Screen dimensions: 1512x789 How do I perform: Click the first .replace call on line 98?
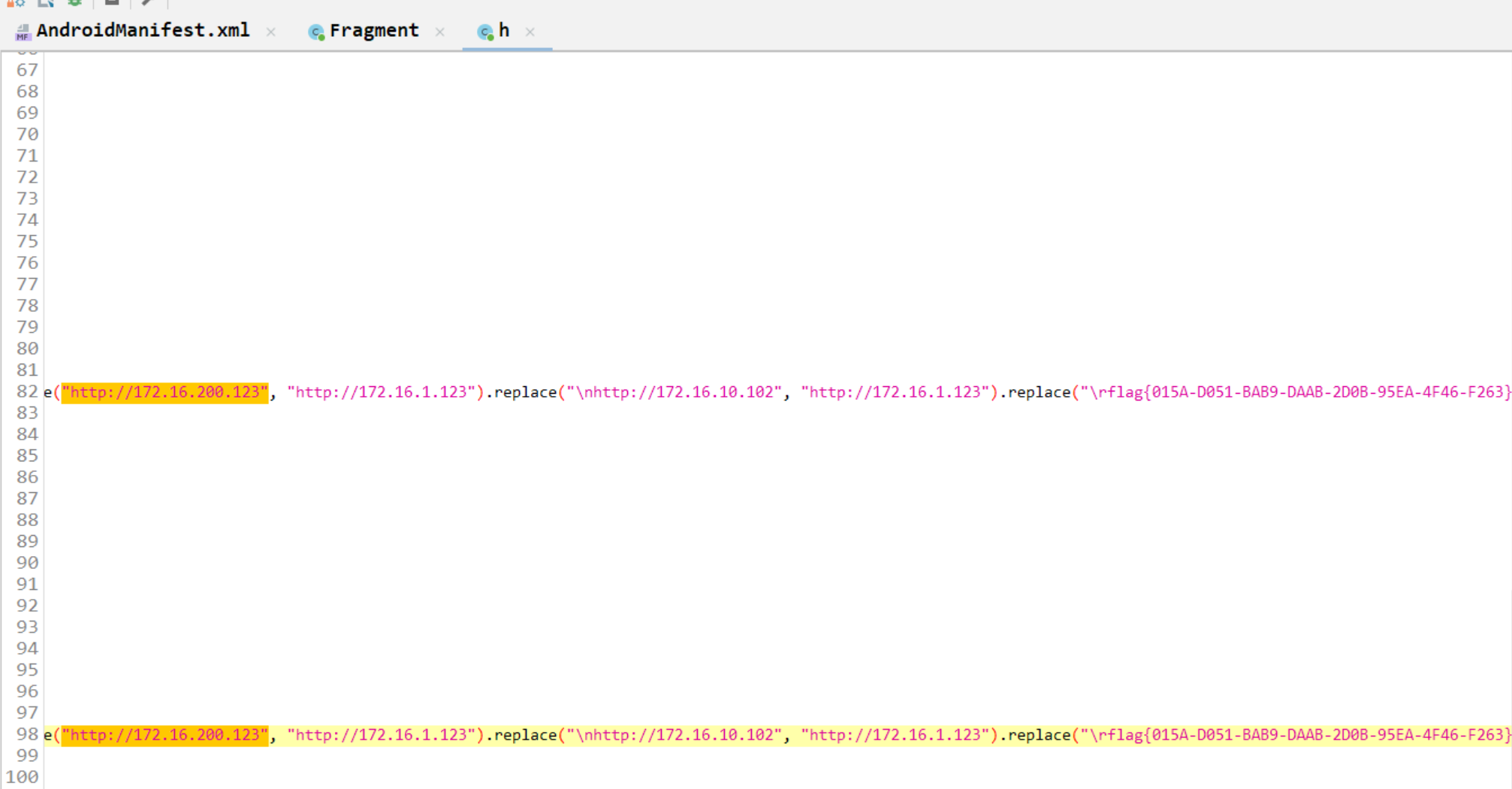pos(521,735)
